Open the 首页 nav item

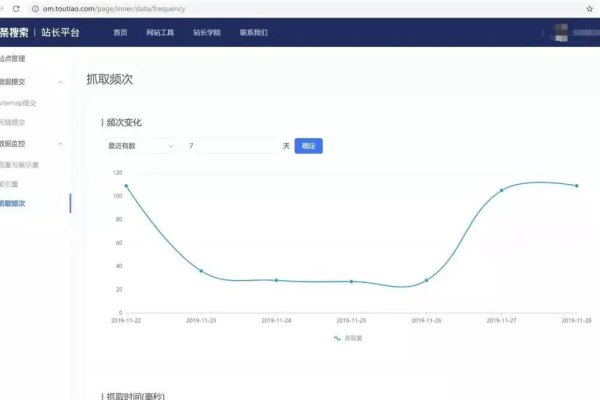[120, 33]
